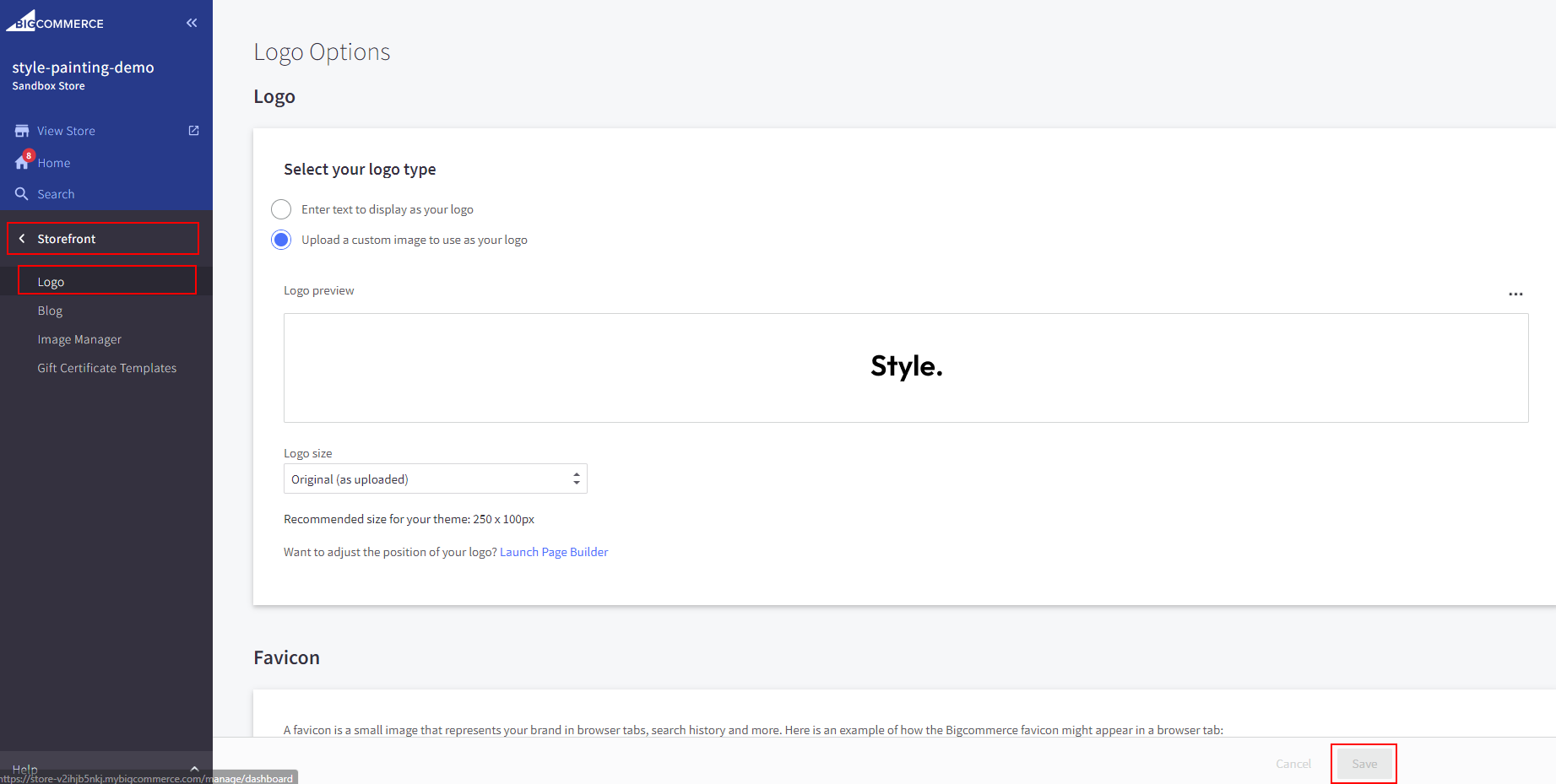The image size is (1556, 784).
Task: Expand the Help menu chevron
Action: [x=194, y=768]
